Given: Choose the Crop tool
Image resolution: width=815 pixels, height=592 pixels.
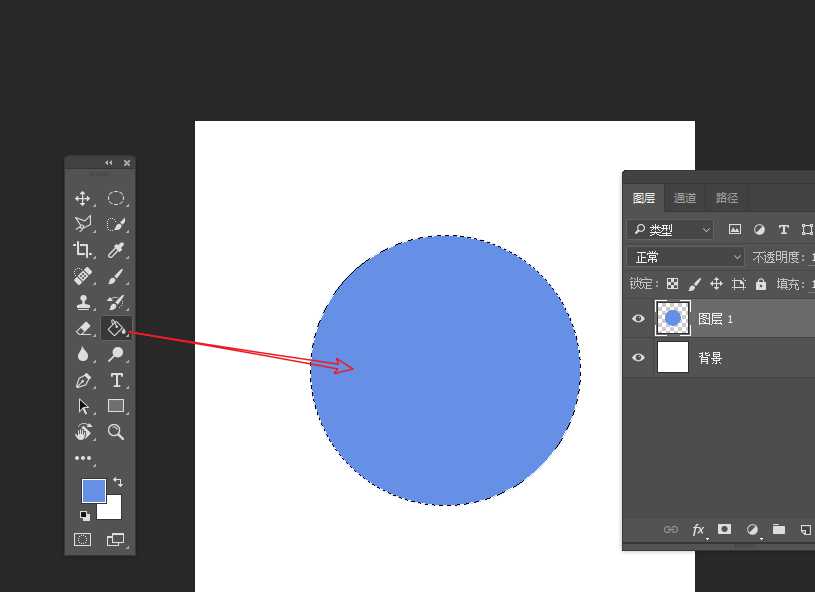Looking at the screenshot, I should pos(83,250).
